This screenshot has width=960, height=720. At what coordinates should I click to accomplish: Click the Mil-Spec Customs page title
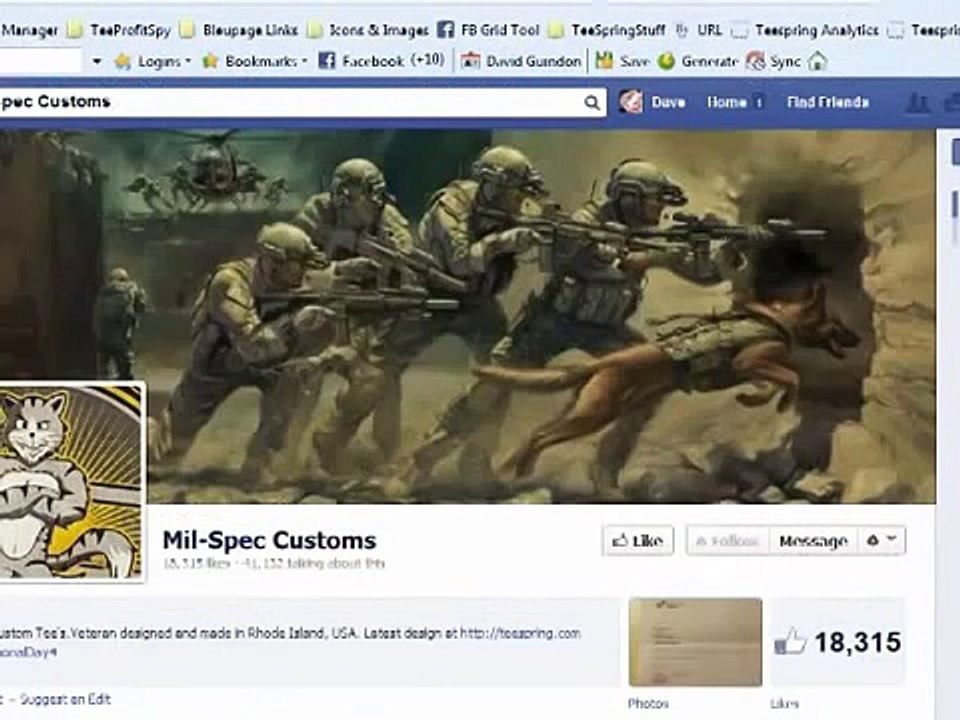point(269,541)
